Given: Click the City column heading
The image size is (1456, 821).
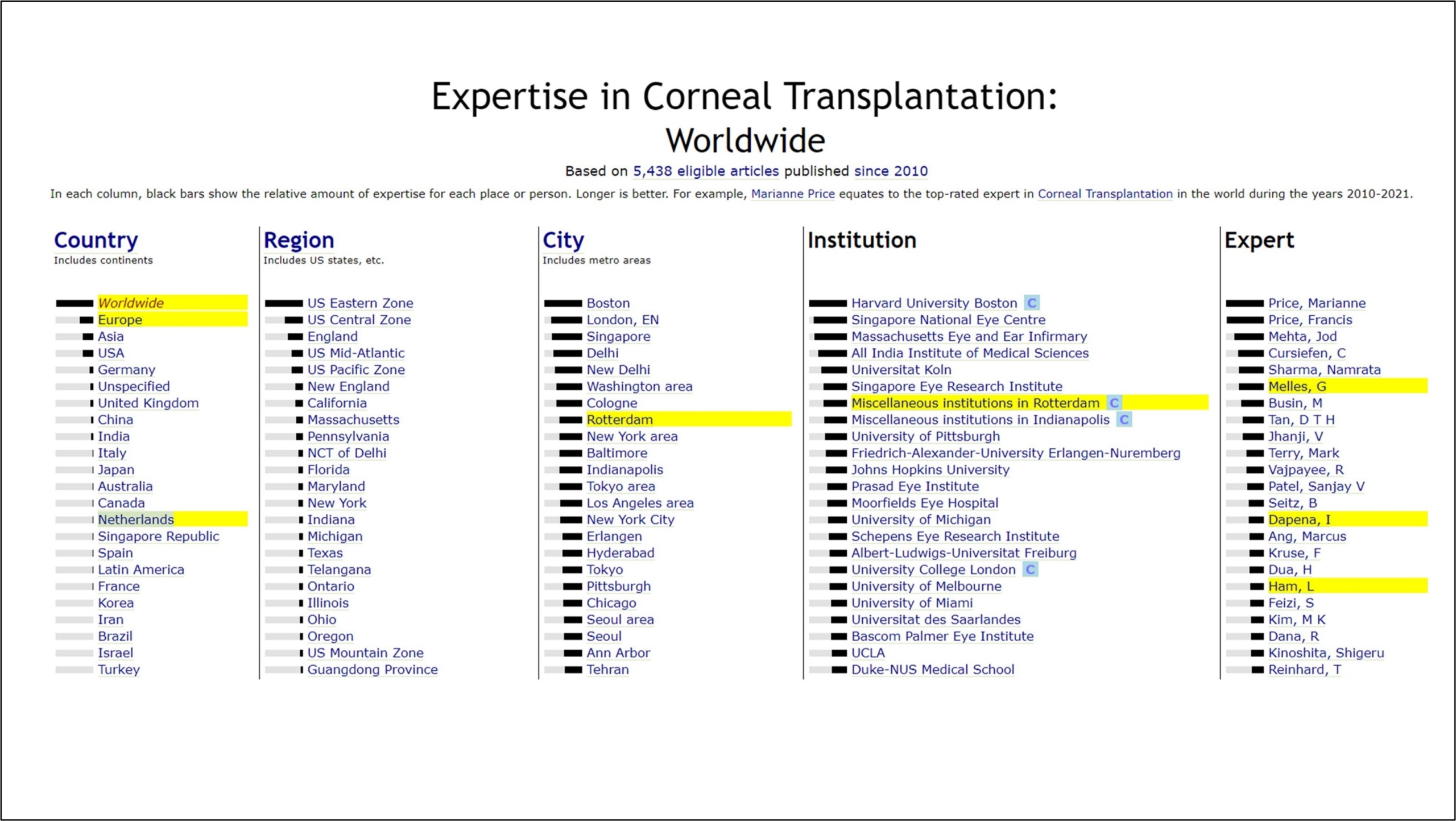Looking at the screenshot, I should [x=563, y=240].
